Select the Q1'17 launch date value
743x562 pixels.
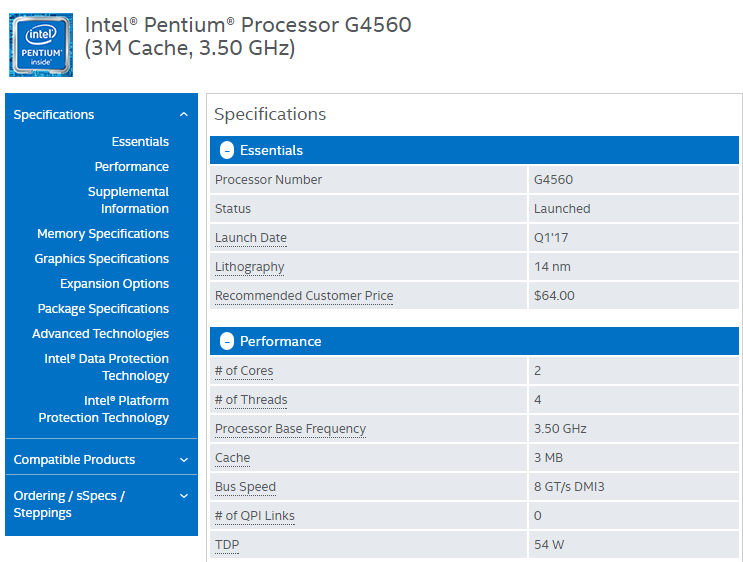(551, 238)
